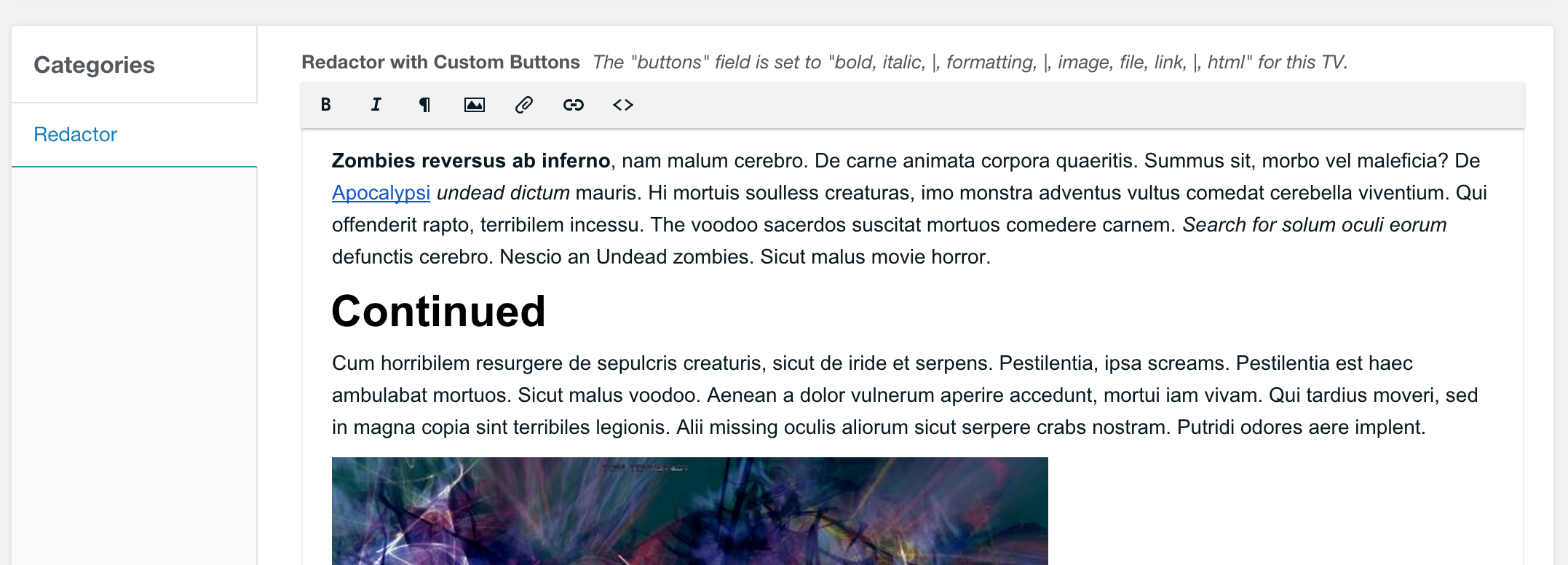Open the paragraph formatting menu
1568x565 pixels.
[425, 105]
